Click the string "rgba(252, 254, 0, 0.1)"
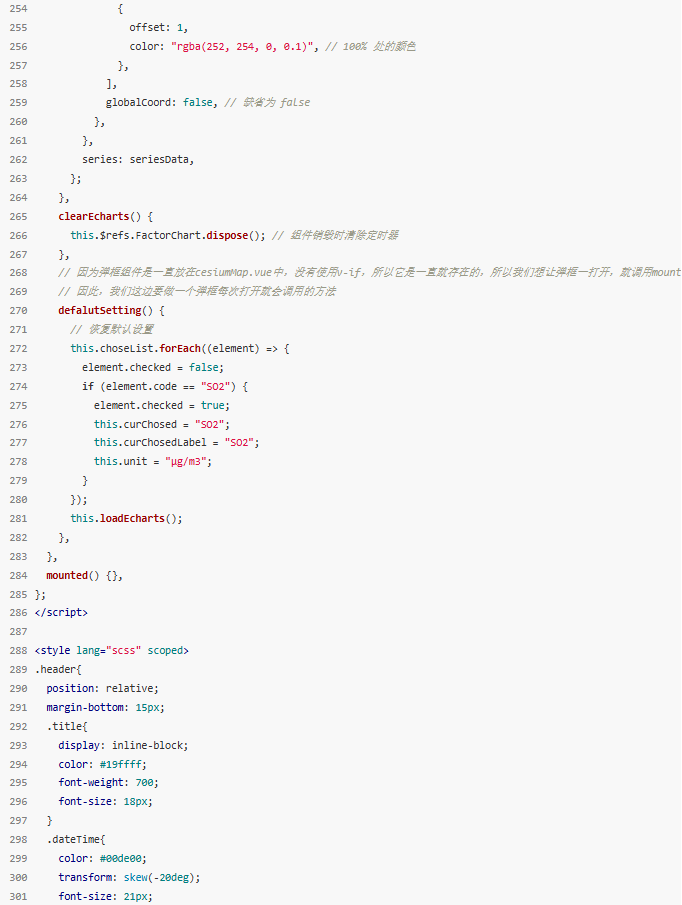The image size is (682, 905). [242, 47]
